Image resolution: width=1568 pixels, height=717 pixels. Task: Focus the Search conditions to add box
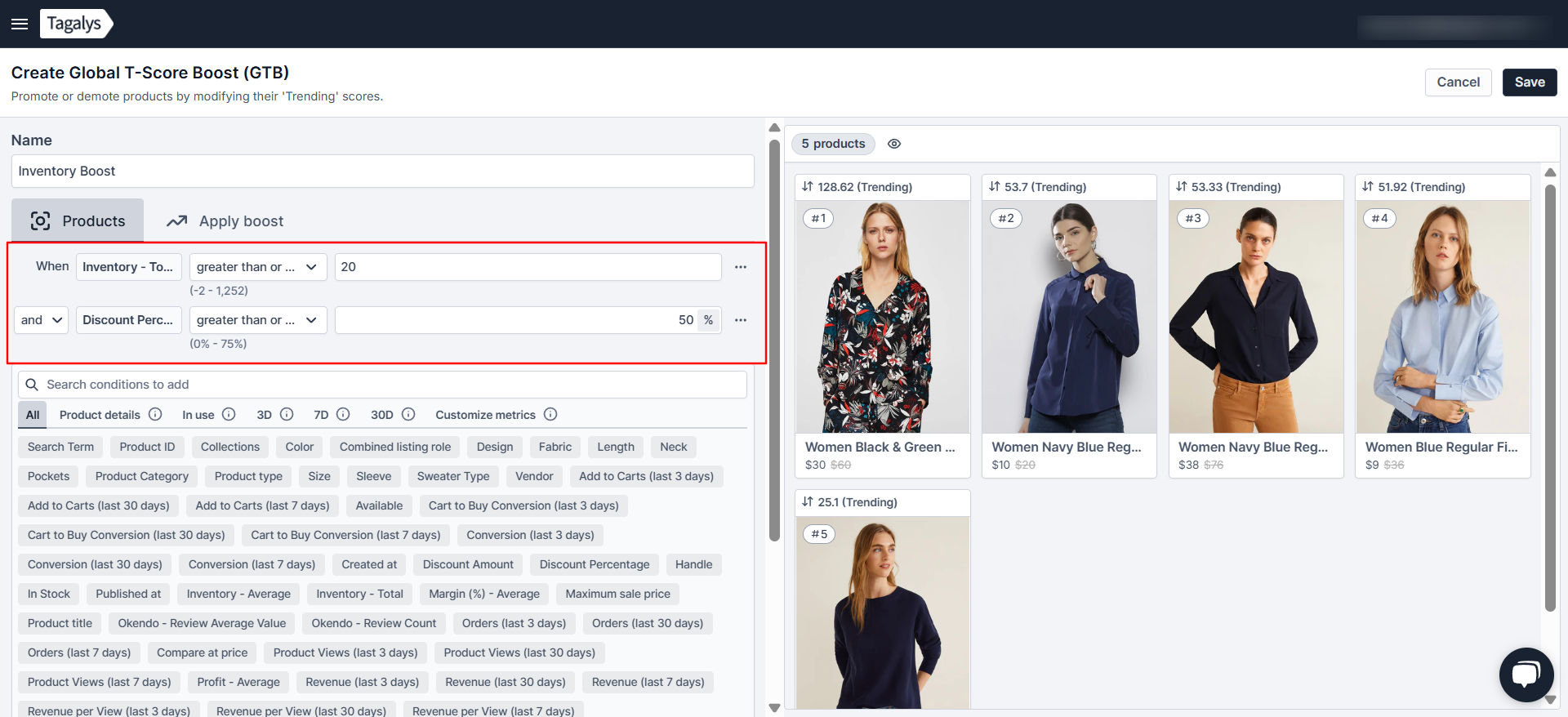pyautogui.click(x=382, y=385)
